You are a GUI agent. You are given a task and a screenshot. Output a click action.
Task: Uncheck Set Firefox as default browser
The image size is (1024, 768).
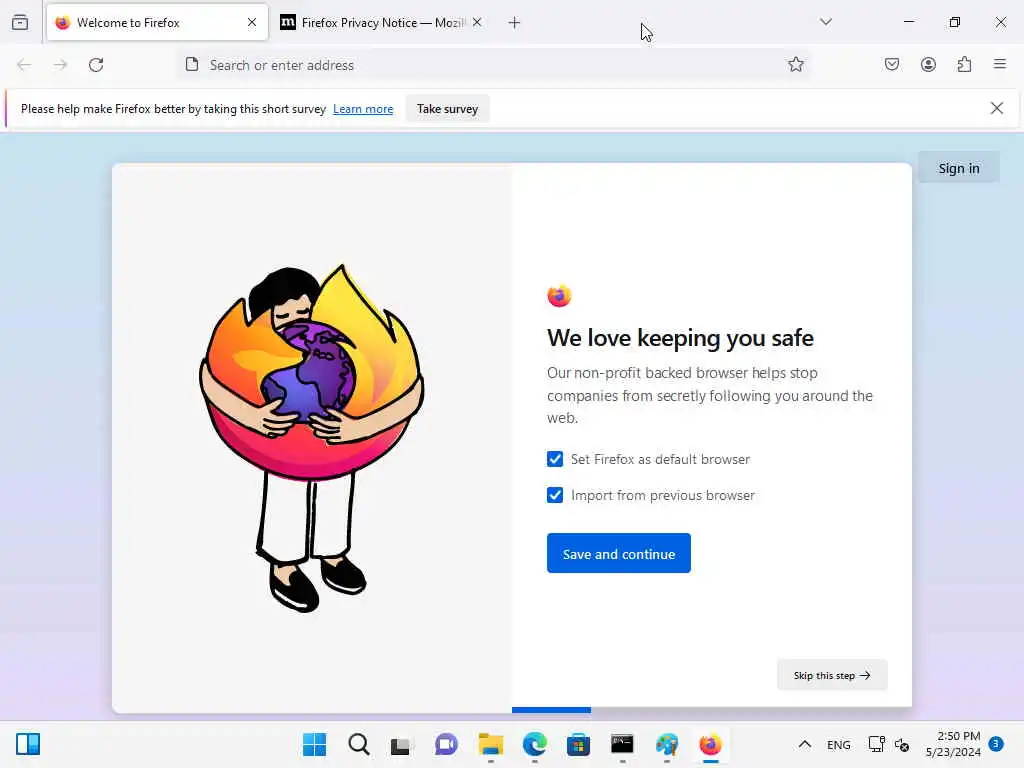555,459
